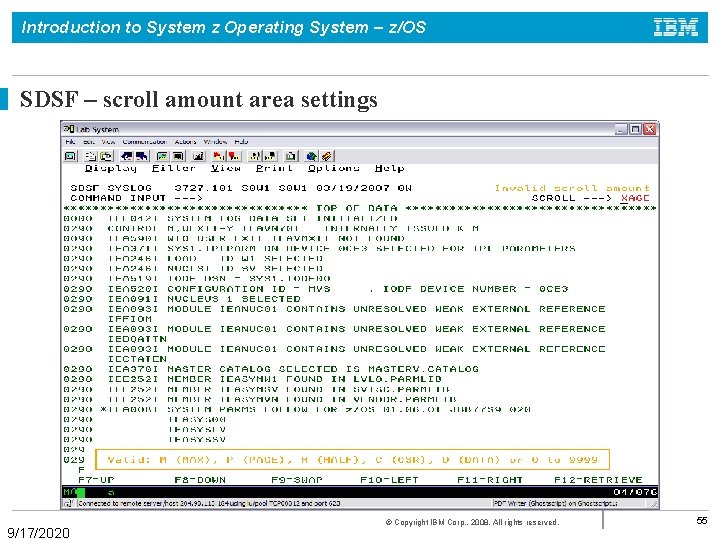The height and width of the screenshot is (540, 720).
Task: Click the F11=RIGHT function key label
Action: tap(490, 480)
